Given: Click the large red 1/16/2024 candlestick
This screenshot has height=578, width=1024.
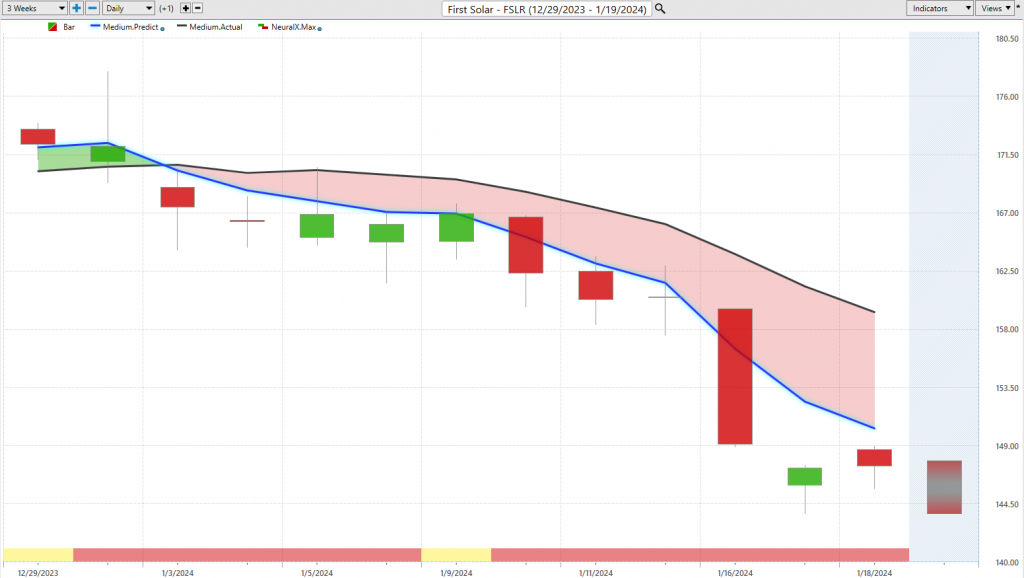Looking at the screenshot, I should [735, 376].
